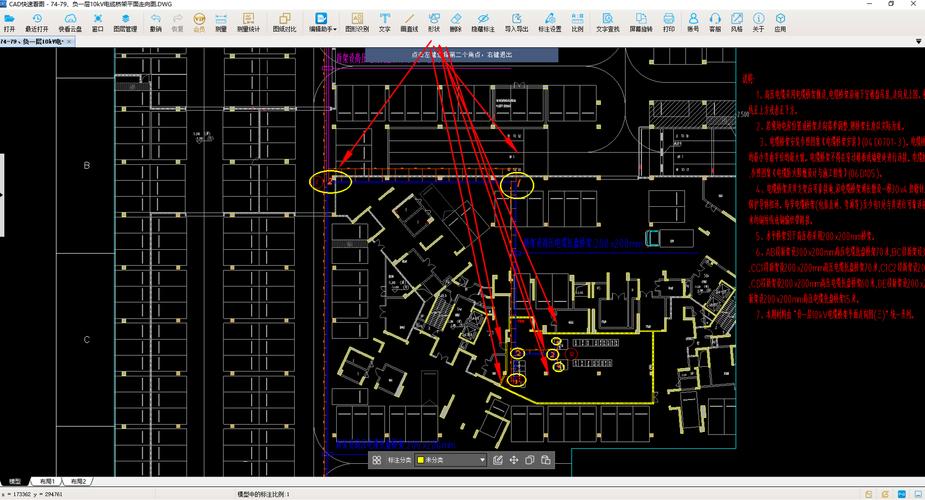925x500 pixels.
Task: Open 客服 customer service
Action: click(715, 22)
